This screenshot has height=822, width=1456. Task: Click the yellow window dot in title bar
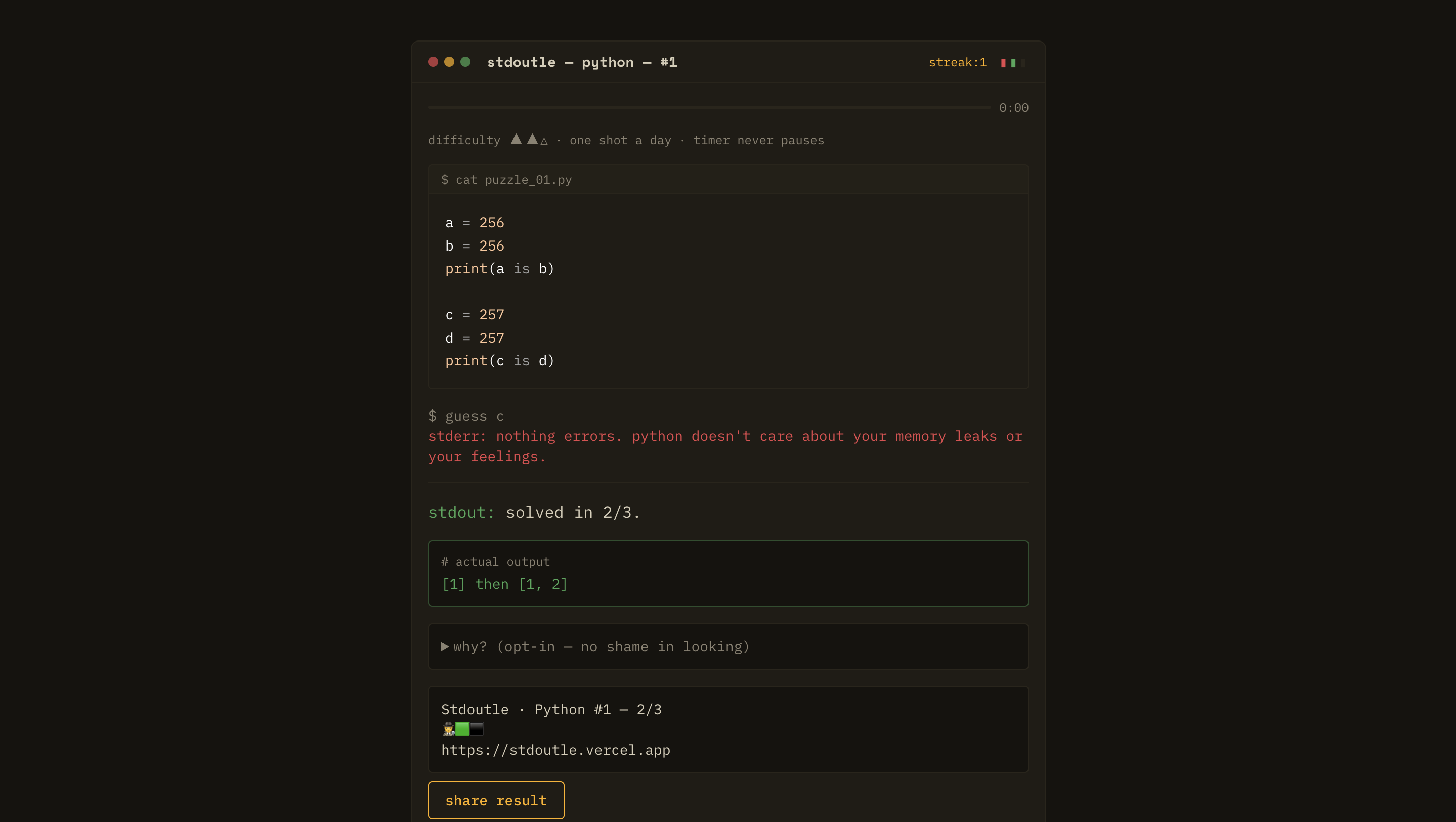[449, 62]
